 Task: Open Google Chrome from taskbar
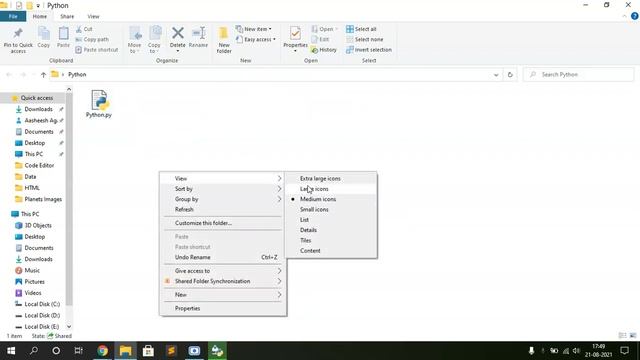(102, 351)
